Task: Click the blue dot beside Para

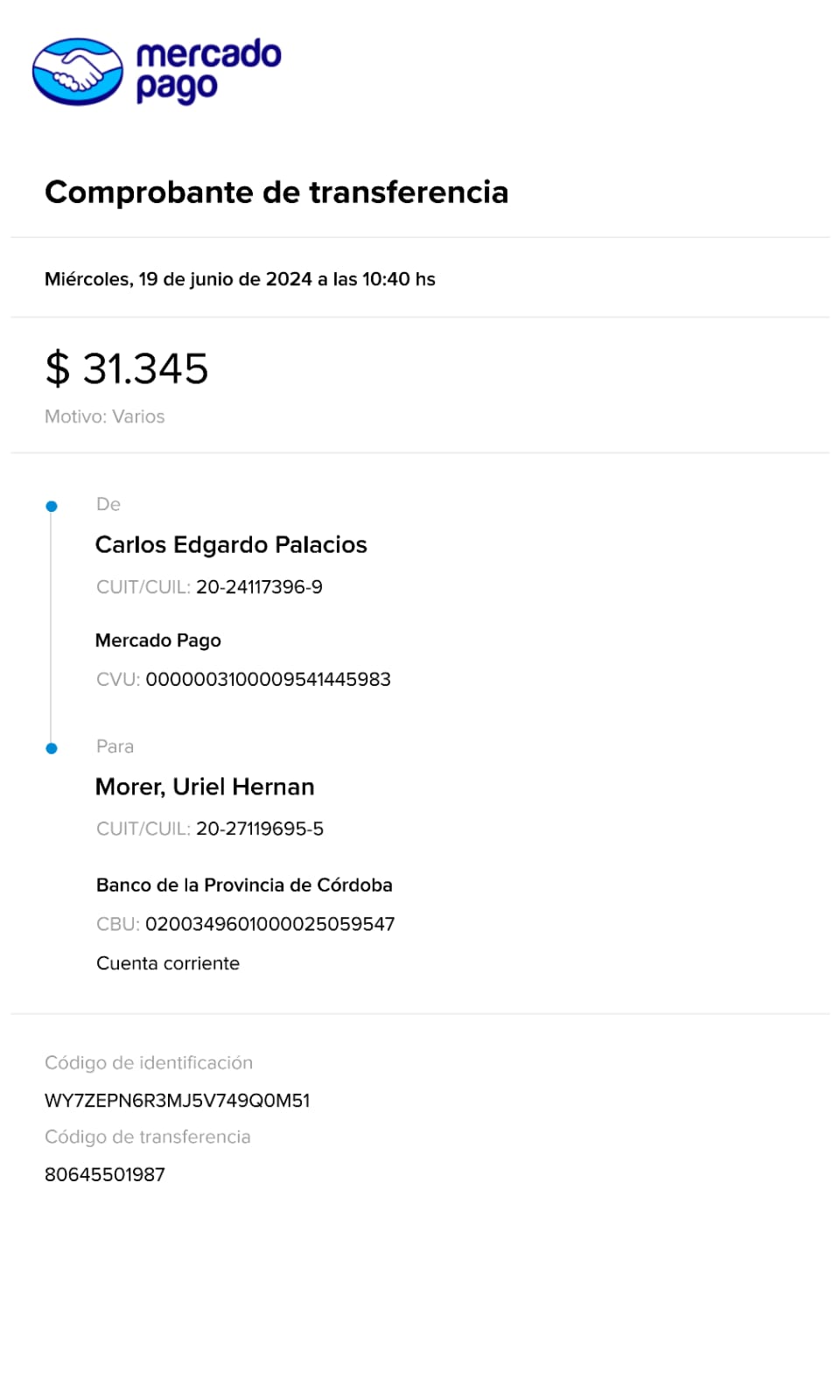Action: pyautogui.click(x=52, y=748)
